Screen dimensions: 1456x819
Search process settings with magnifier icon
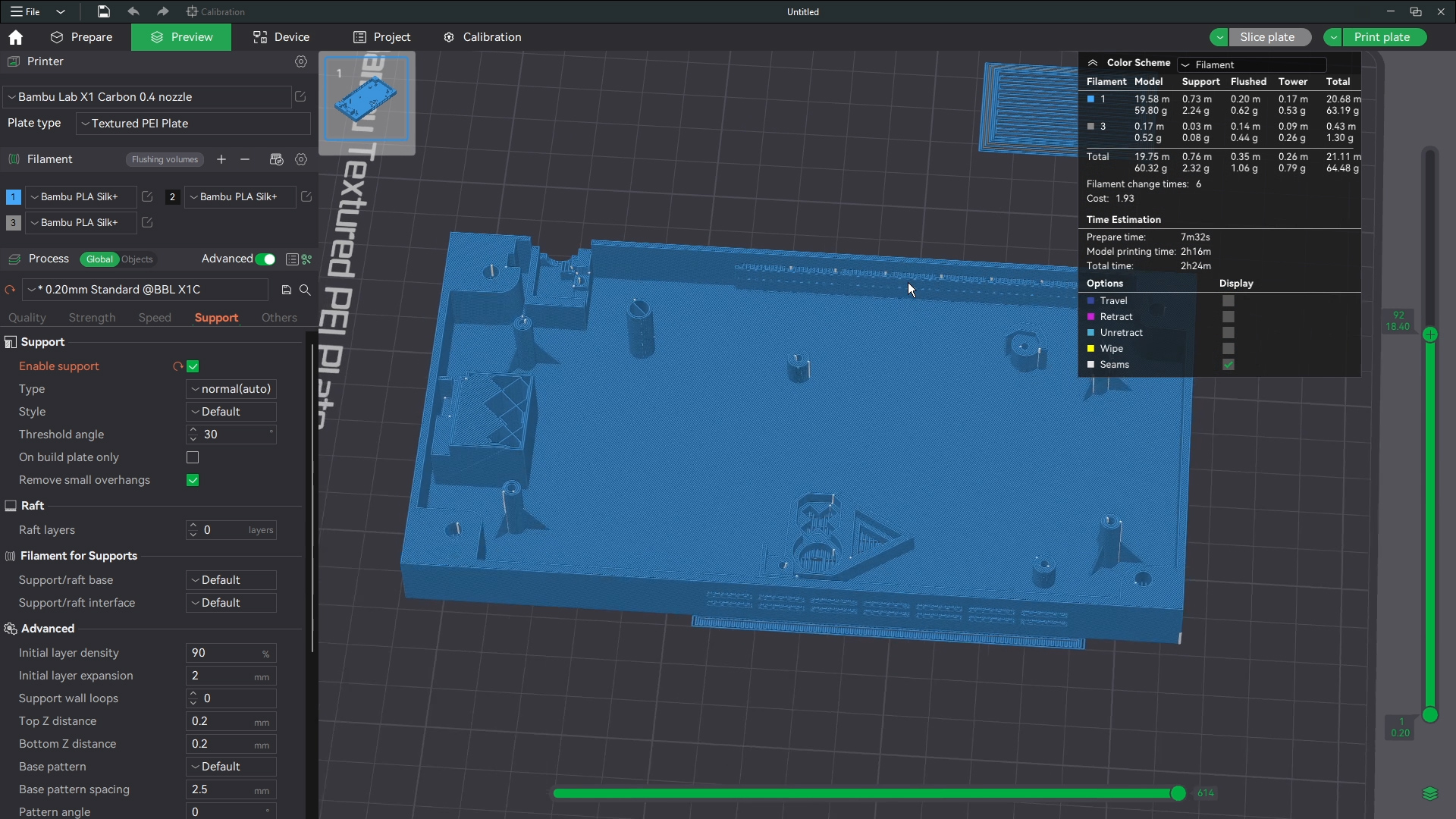pyautogui.click(x=305, y=290)
